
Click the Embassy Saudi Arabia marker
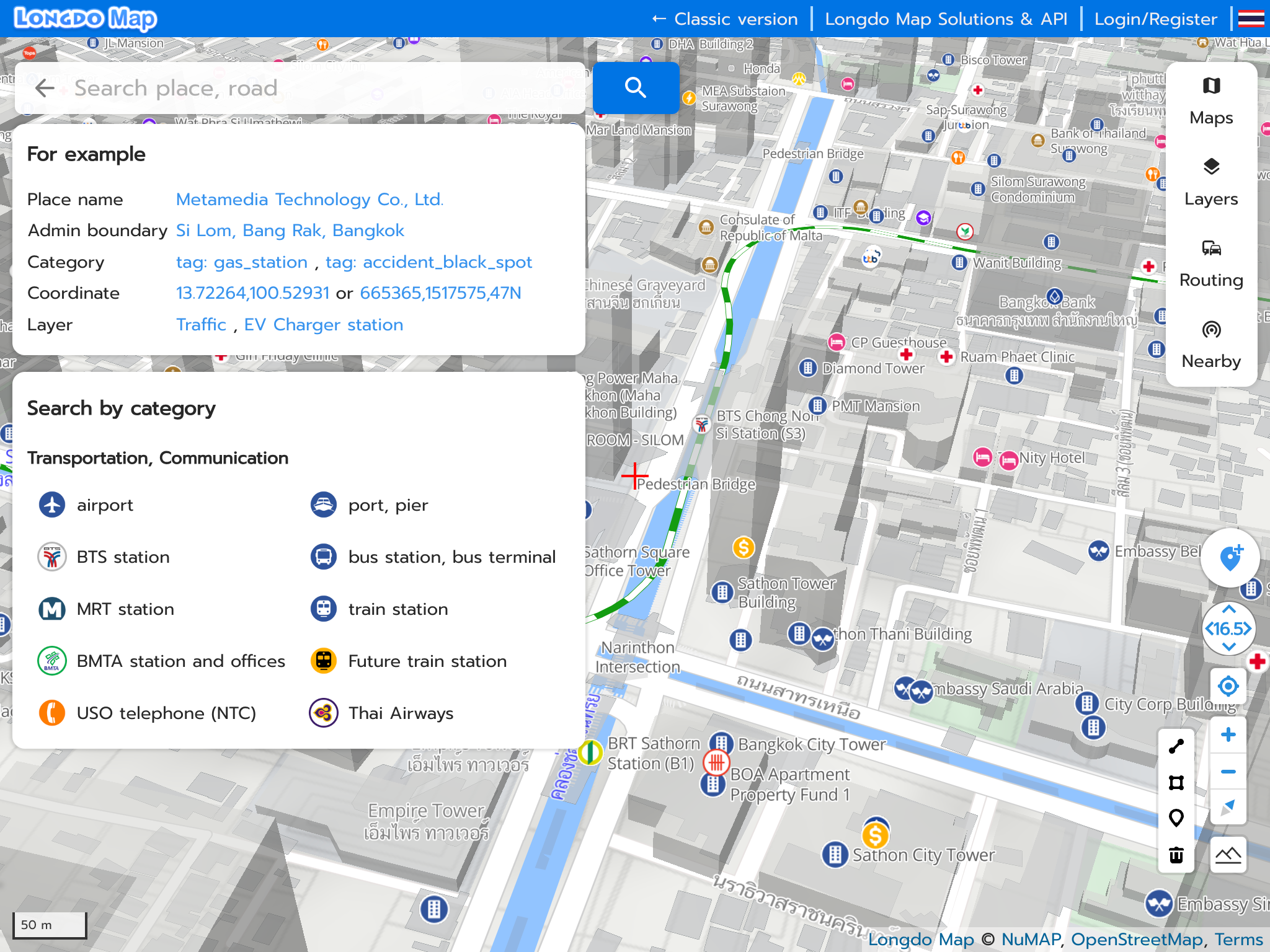(x=921, y=692)
